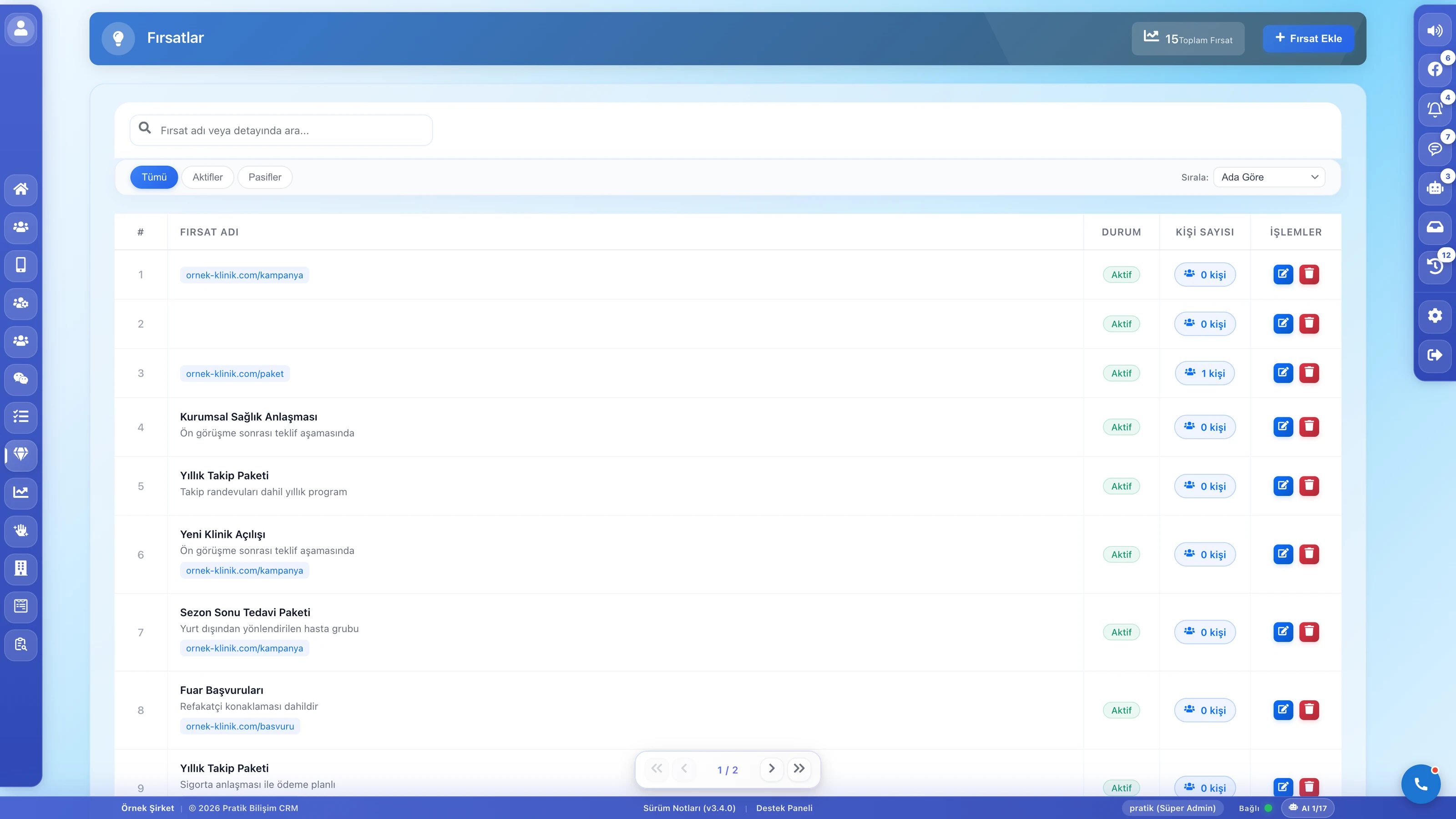Click 'Yeni Klinik Açılışı' title
The width and height of the screenshot is (1456, 819).
222,534
